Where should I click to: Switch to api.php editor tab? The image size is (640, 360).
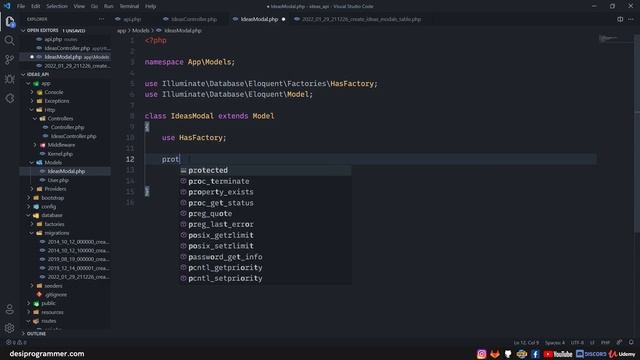pyautogui.click(x=132, y=19)
